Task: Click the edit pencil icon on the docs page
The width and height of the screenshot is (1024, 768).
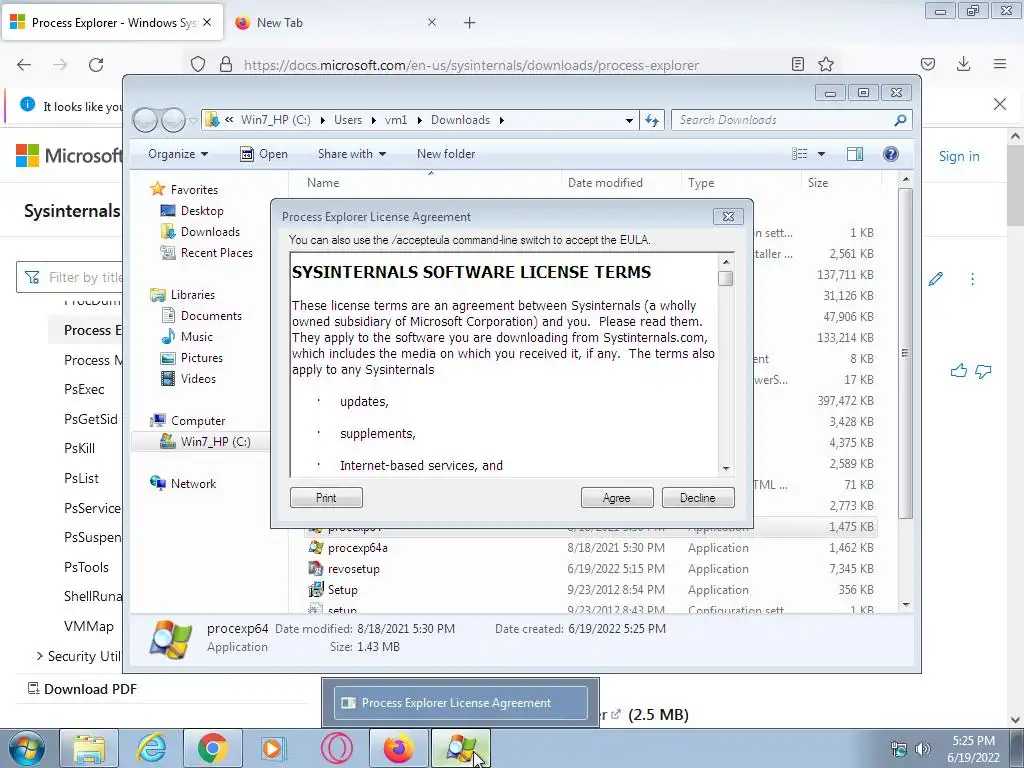Action: pos(936,279)
